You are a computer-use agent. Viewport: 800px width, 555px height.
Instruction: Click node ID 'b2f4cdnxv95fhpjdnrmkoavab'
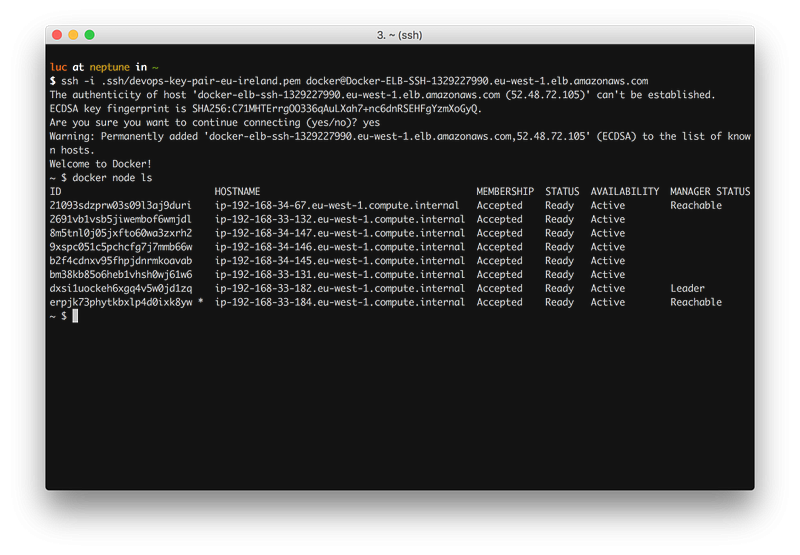120,261
